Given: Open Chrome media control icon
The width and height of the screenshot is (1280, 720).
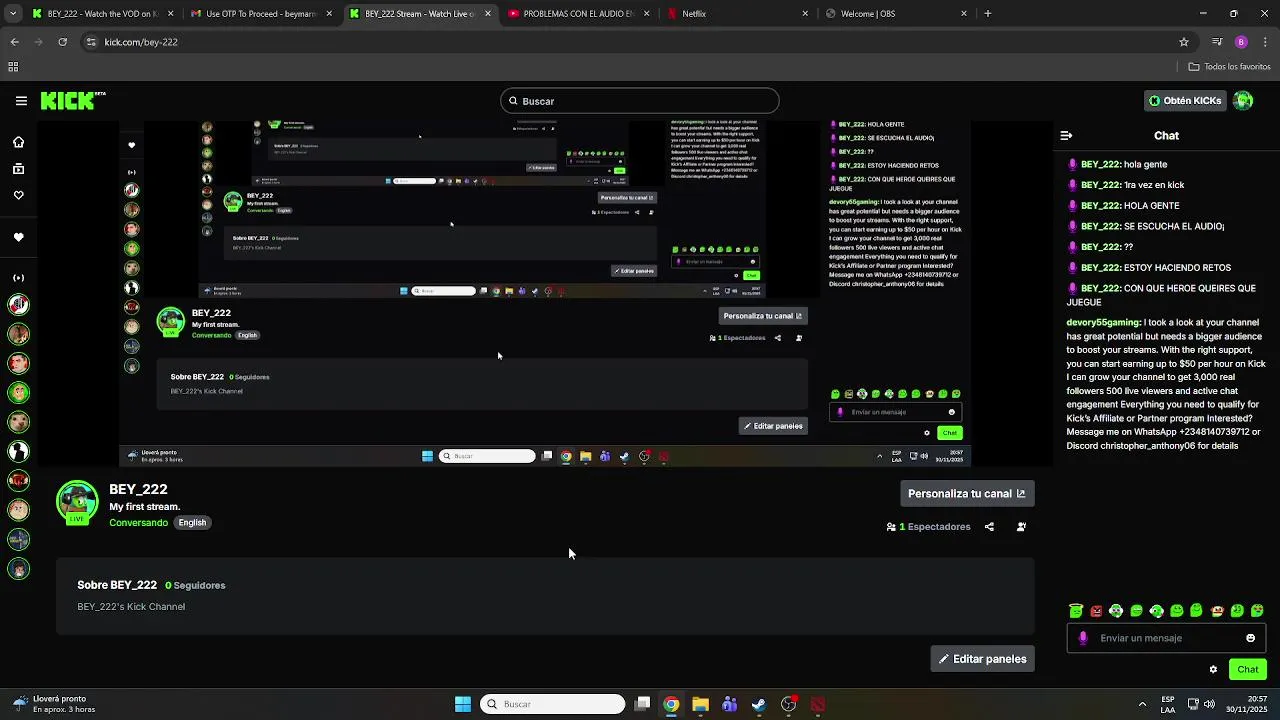Looking at the screenshot, I should point(1217,42).
